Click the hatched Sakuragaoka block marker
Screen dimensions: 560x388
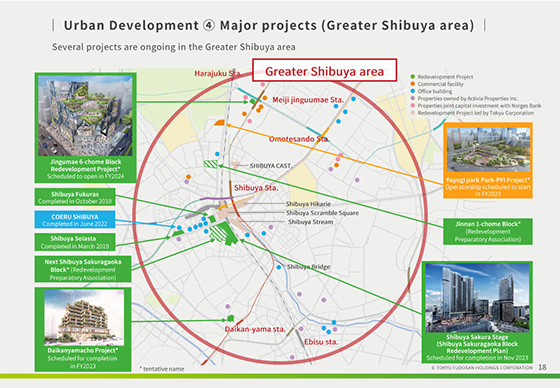click(218, 233)
